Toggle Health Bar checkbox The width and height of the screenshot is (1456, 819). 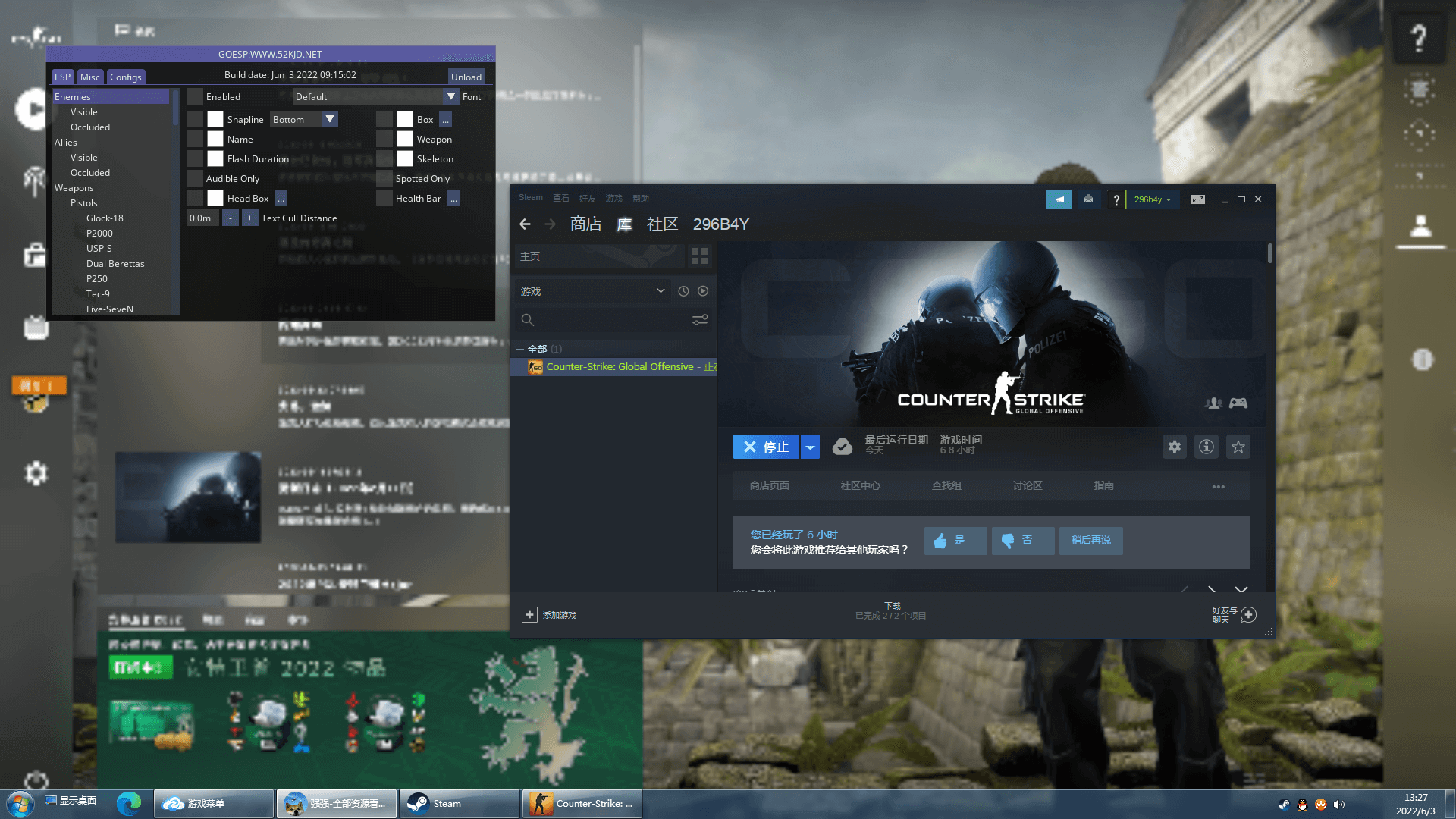click(384, 198)
